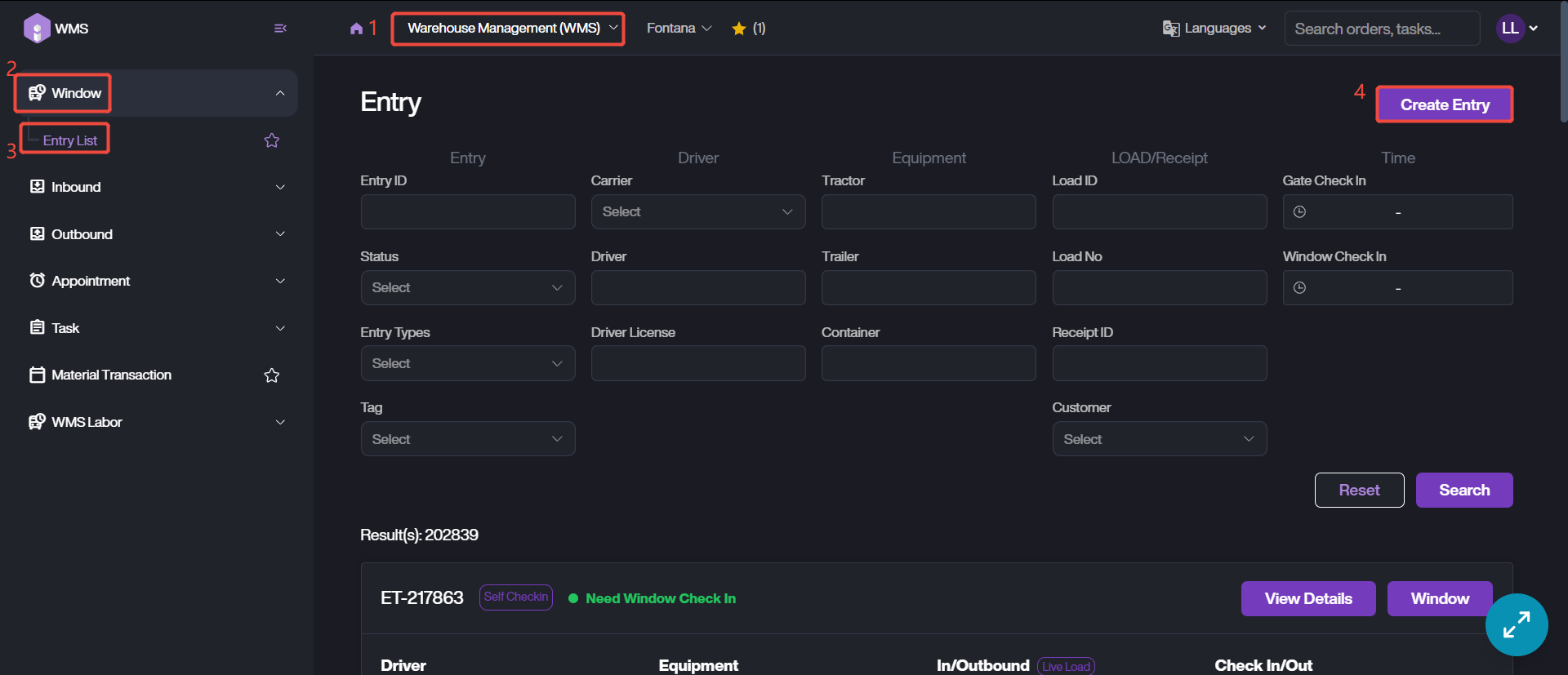This screenshot has height=675, width=1568.
Task: Click the LL user avatar
Action: point(1510,29)
